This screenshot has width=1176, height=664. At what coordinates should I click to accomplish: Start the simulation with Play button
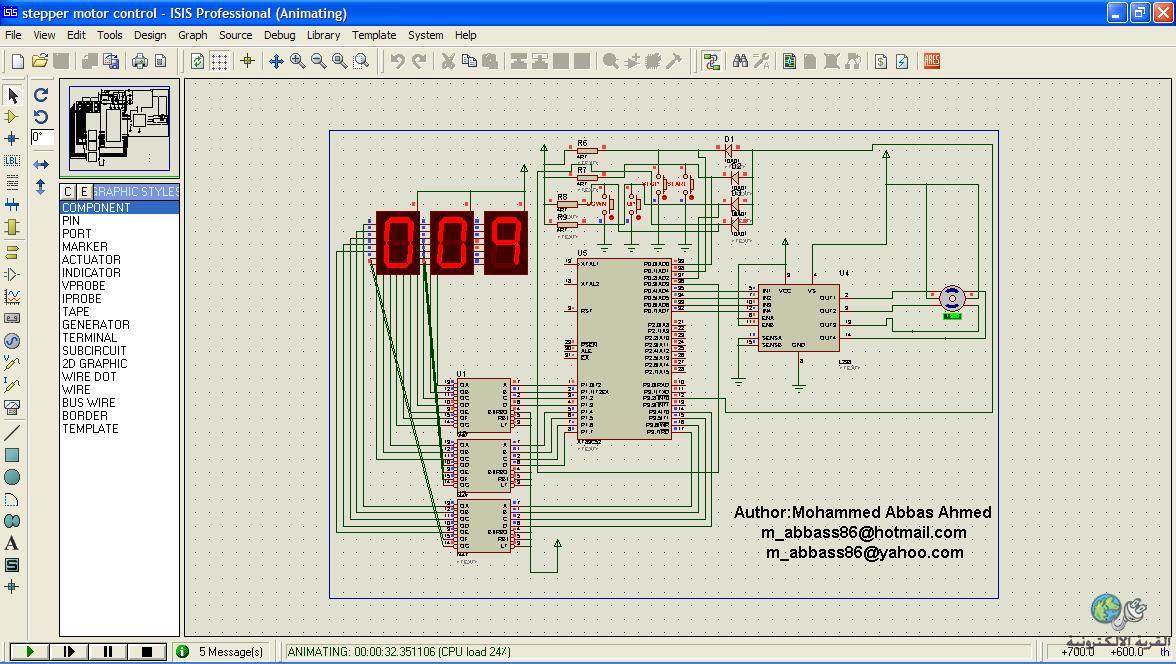pyautogui.click(x=29, y=651)
